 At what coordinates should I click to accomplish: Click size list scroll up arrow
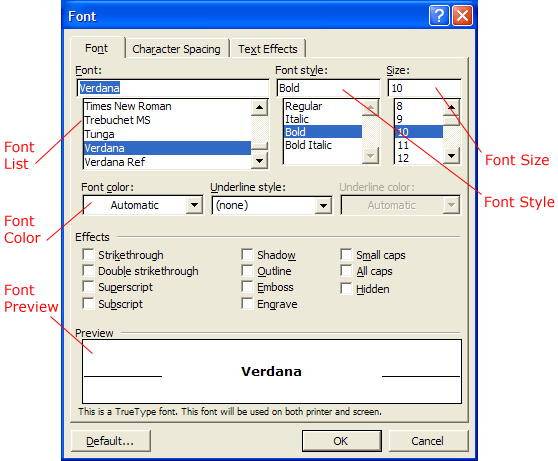tap(452, 107)
